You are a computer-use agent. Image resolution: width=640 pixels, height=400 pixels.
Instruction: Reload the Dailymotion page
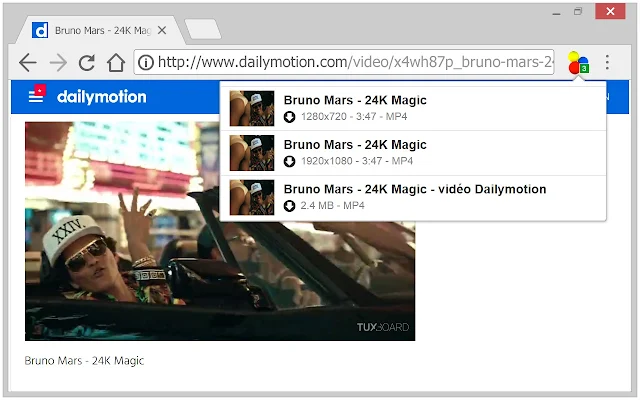point(87,62)
